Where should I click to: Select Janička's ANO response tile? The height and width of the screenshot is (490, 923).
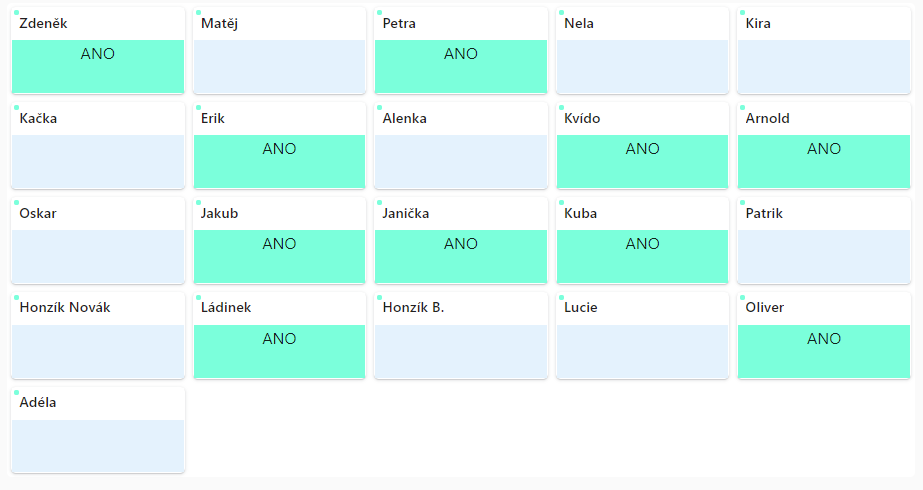[x=461, y=256]
